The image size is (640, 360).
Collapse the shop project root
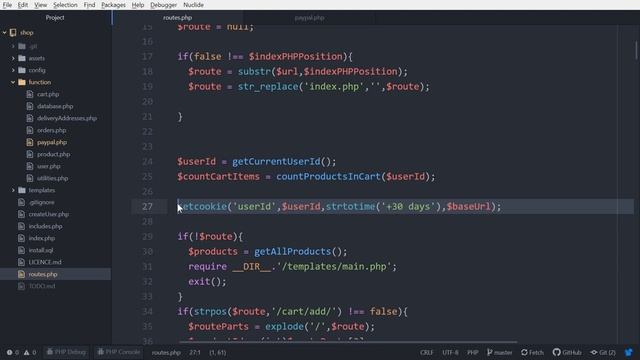point(4,32)
